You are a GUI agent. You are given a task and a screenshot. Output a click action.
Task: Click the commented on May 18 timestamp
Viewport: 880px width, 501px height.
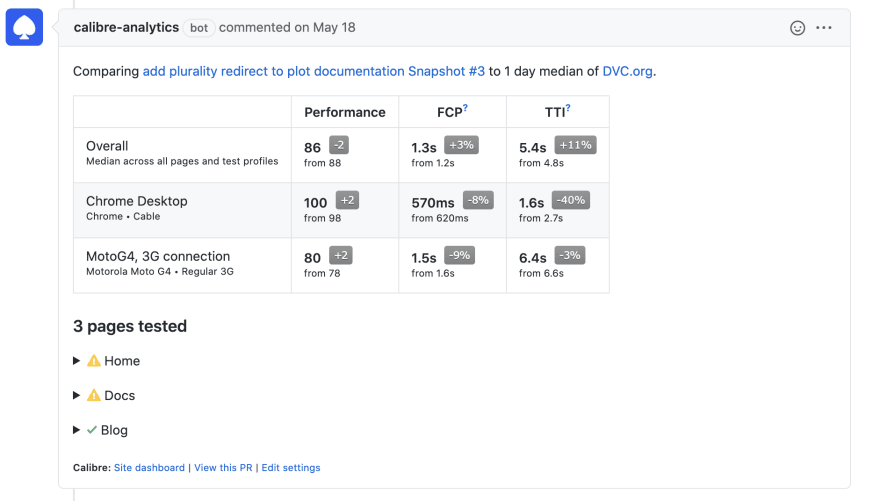(287, 27)
